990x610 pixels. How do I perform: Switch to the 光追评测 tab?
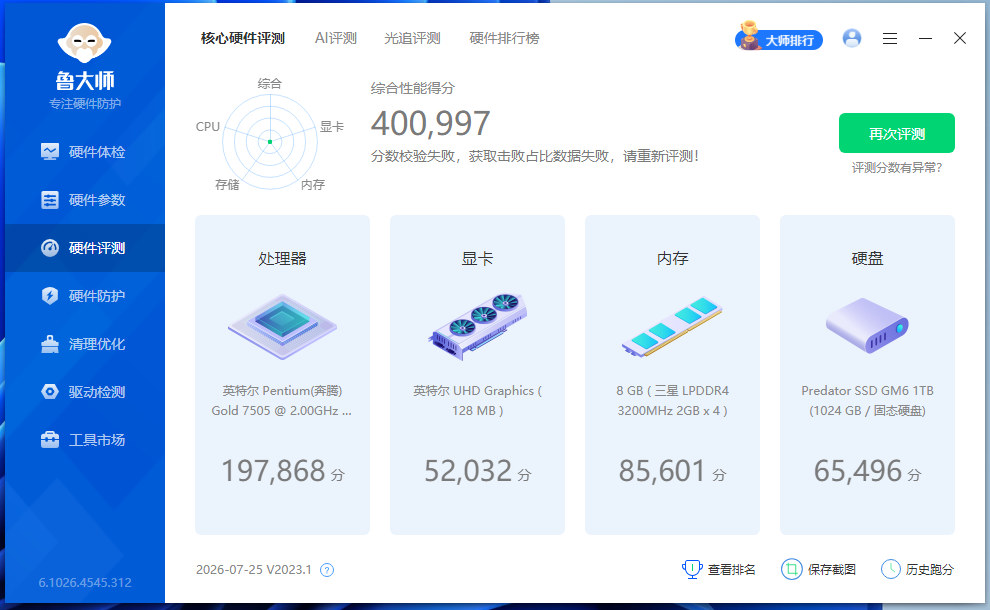(x=412, y=38)
